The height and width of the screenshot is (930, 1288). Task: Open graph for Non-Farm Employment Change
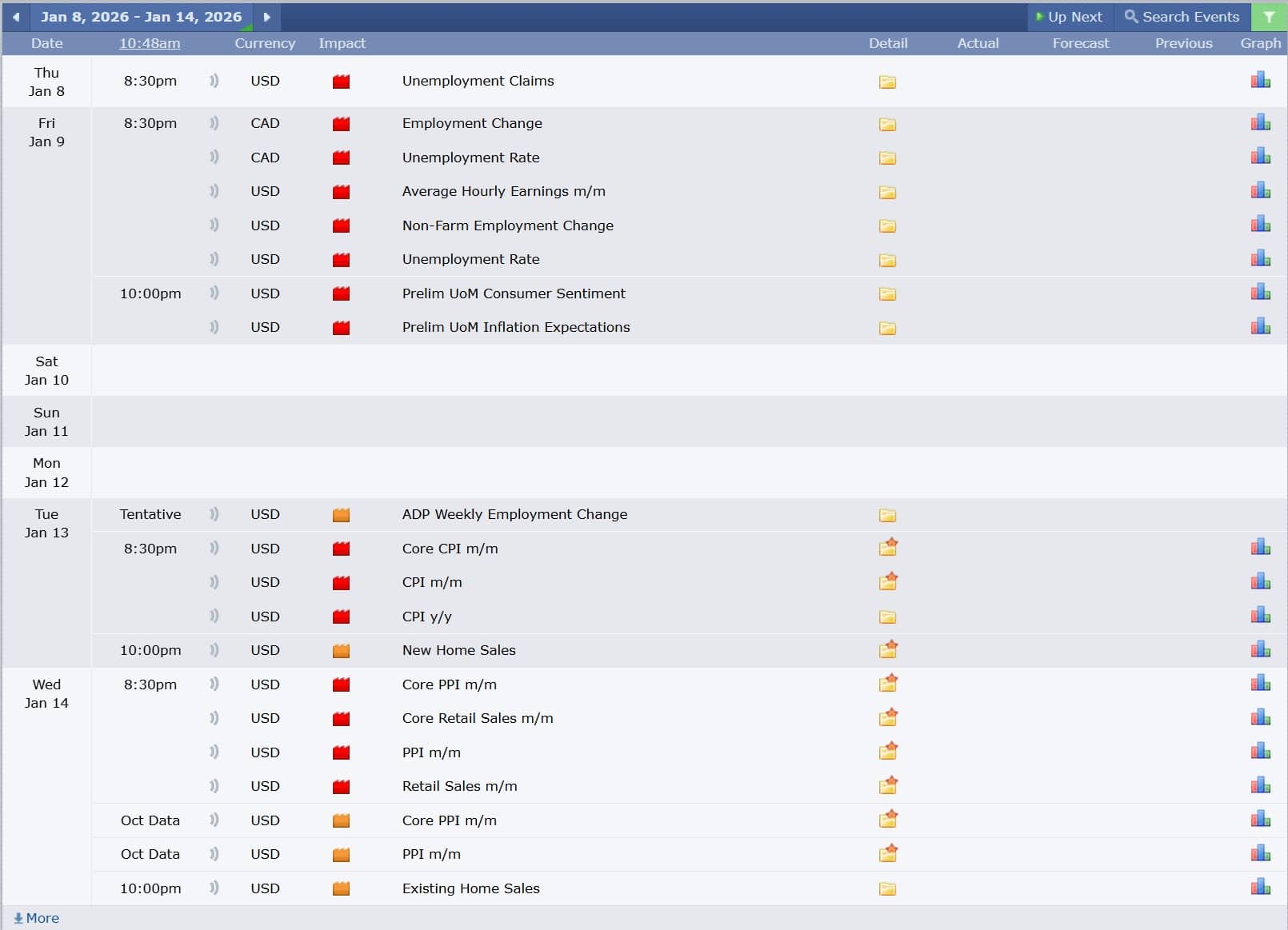point(1260,224)
